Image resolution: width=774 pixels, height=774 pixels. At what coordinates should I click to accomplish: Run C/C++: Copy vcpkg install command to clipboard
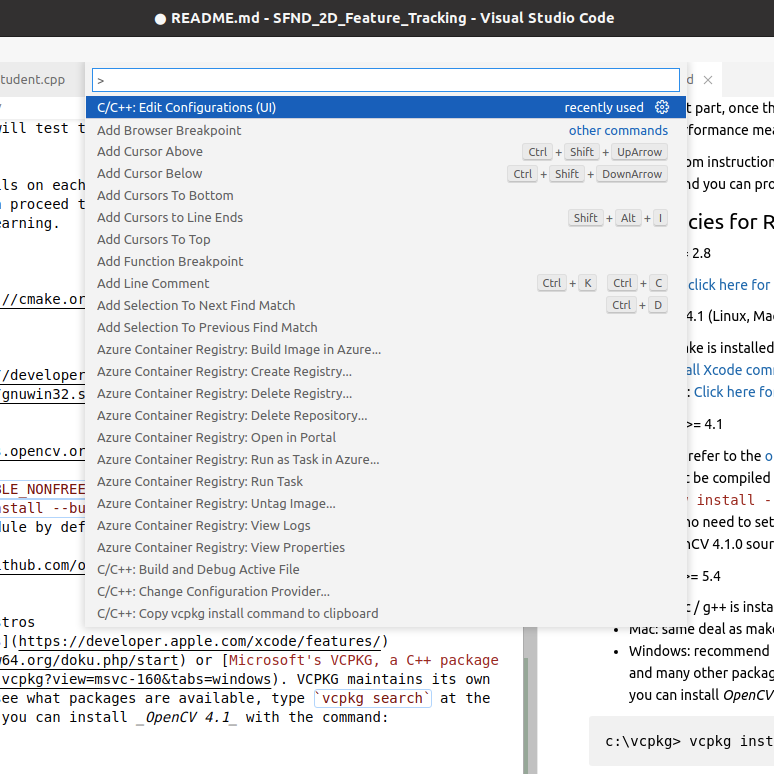coord(386,613)
